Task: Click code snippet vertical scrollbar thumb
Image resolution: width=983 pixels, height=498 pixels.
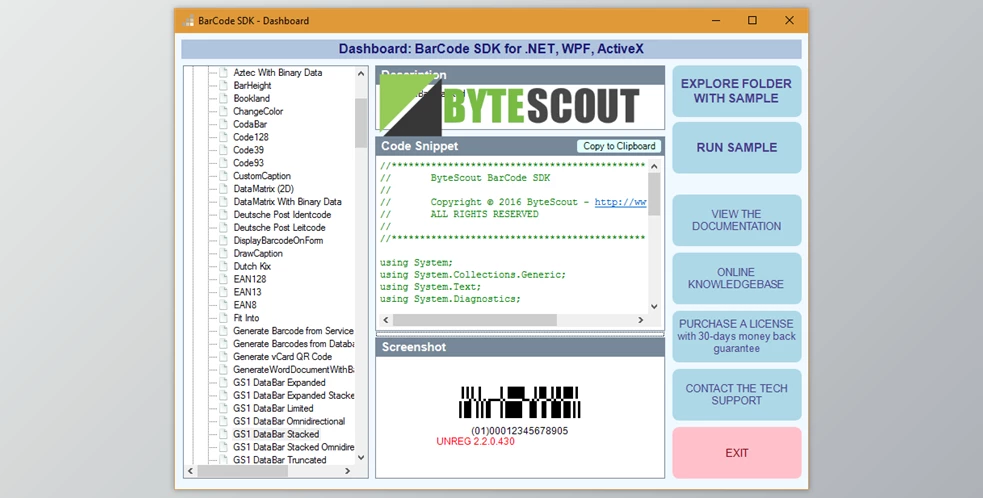Action: [654, 194]
